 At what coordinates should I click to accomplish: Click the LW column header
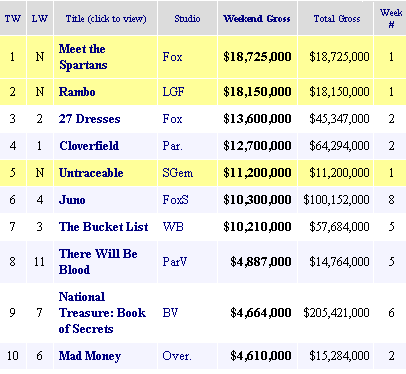[x=40, y=18]
